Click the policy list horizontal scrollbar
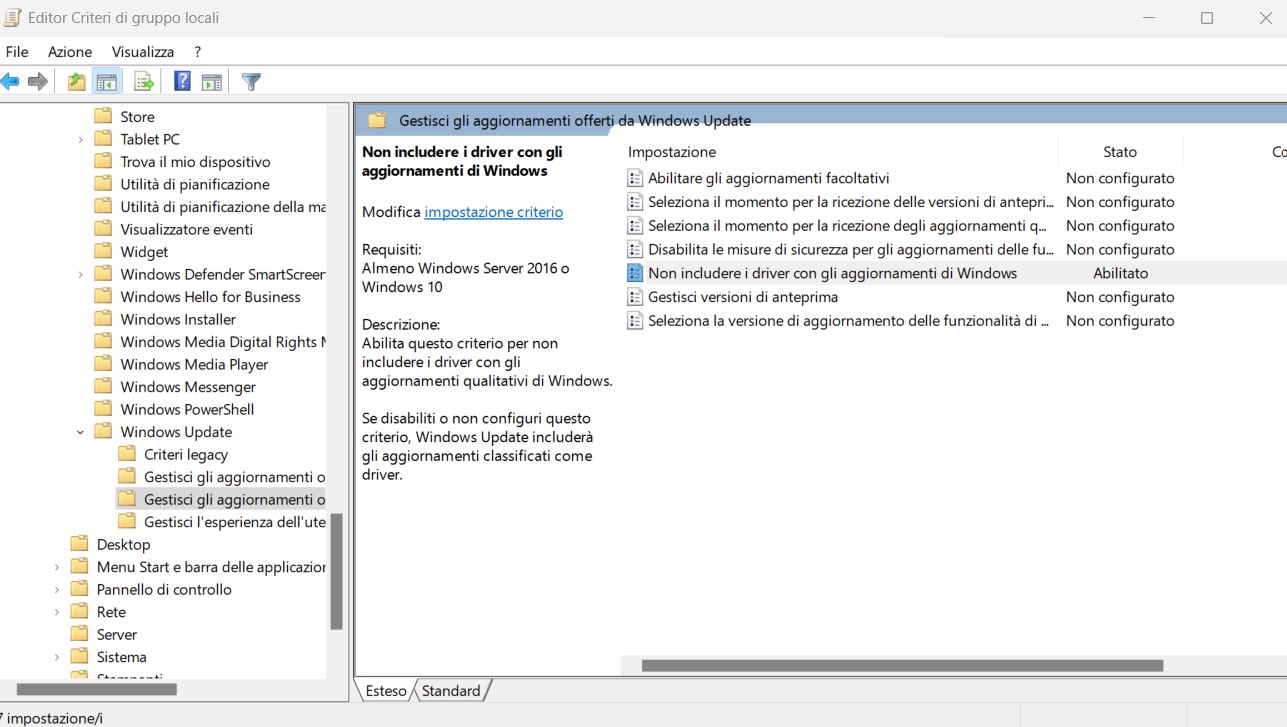 point(902,666)
